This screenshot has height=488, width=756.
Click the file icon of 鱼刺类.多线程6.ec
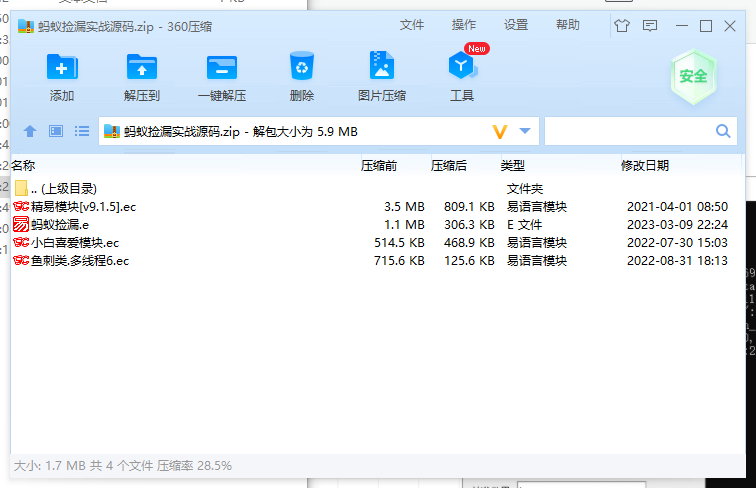coord(21,260)
